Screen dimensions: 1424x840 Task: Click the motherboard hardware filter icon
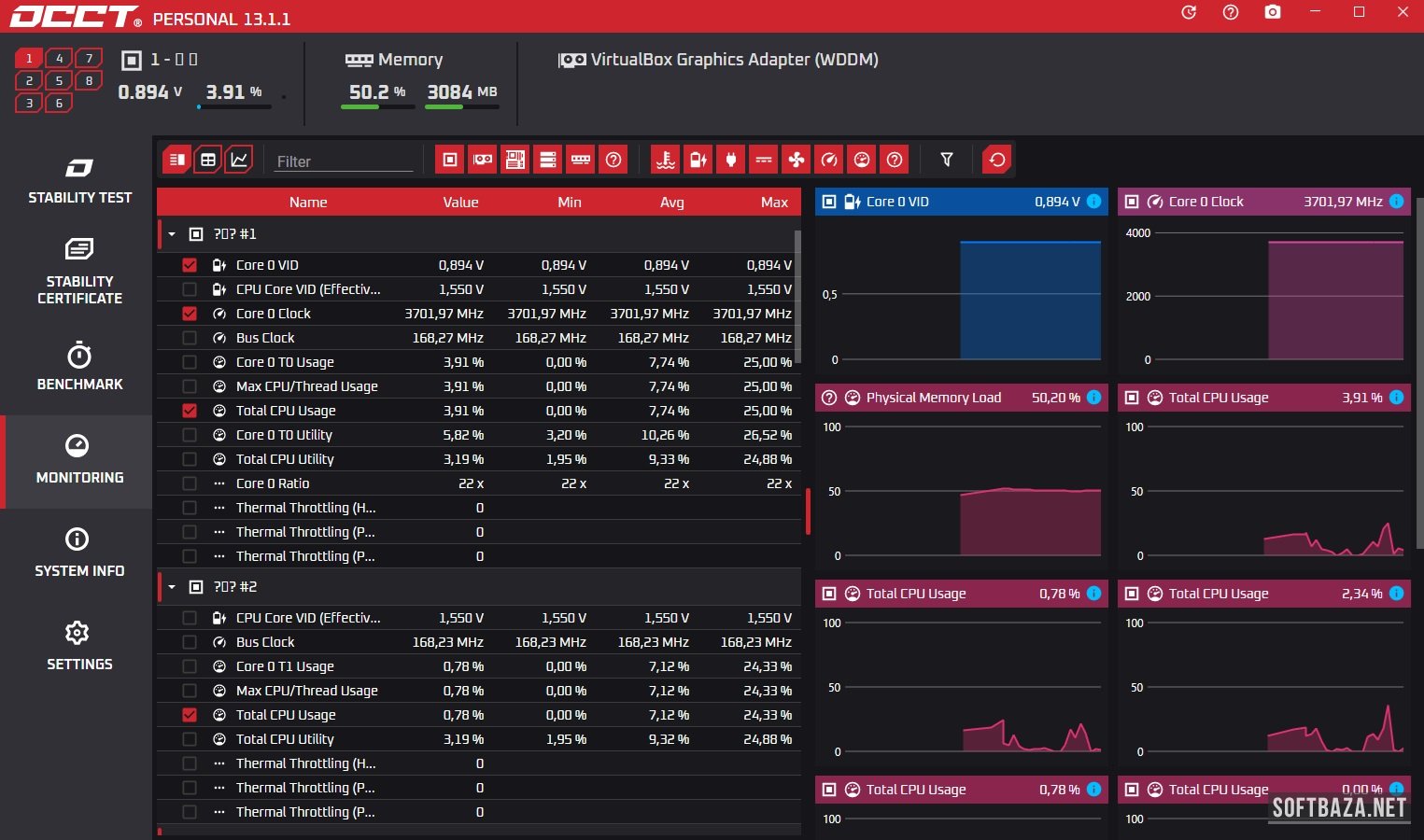pyautogui.click(x=515, y=160)
